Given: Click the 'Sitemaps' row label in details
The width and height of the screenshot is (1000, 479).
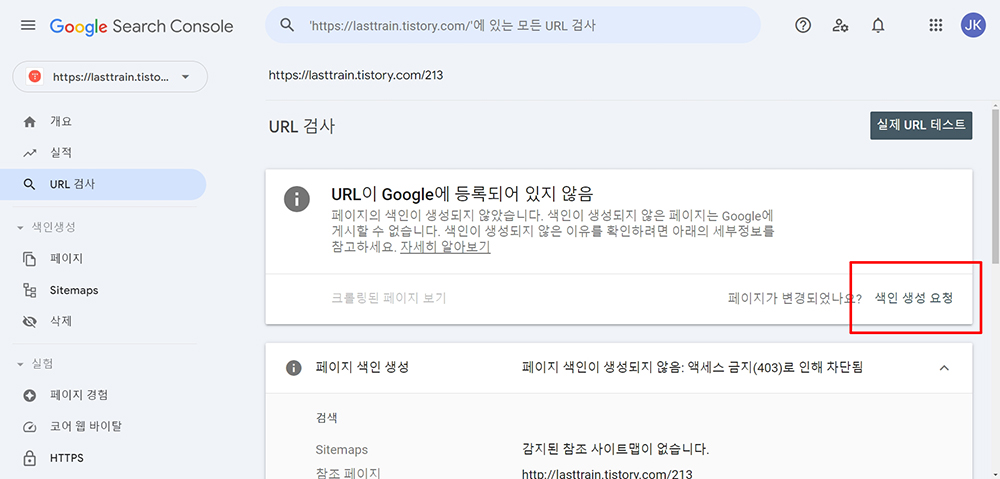Looking at the screenshot, I should 342,450.
